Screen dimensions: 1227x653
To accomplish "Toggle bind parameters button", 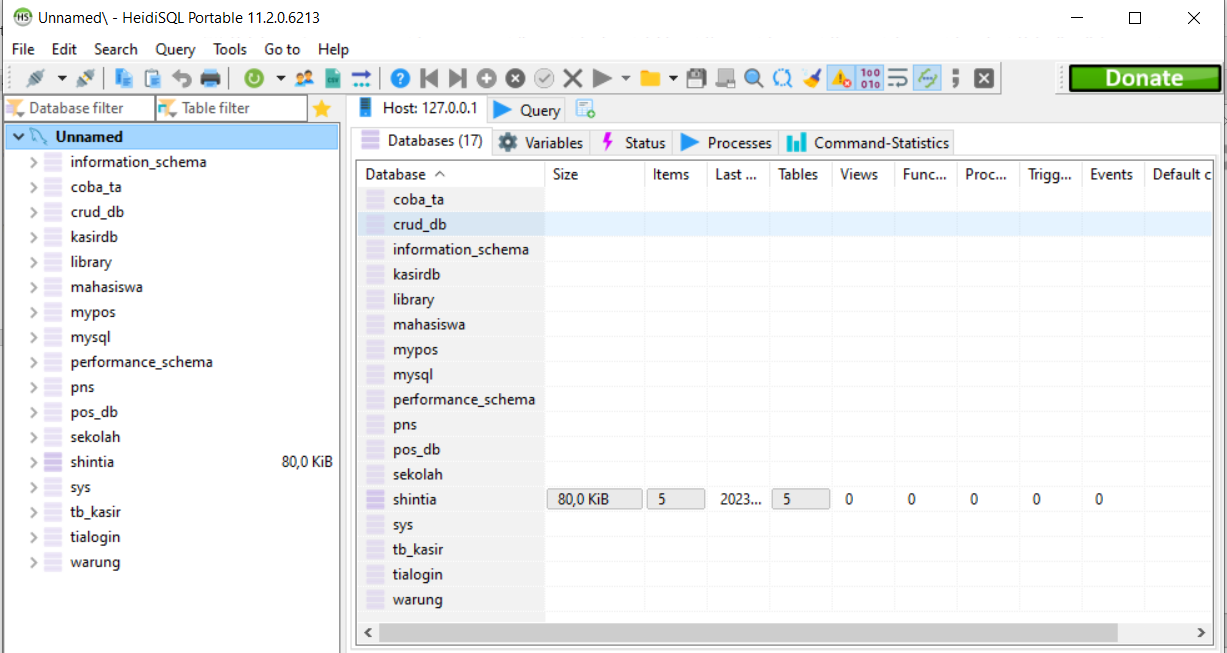I will tap(927, 78).
